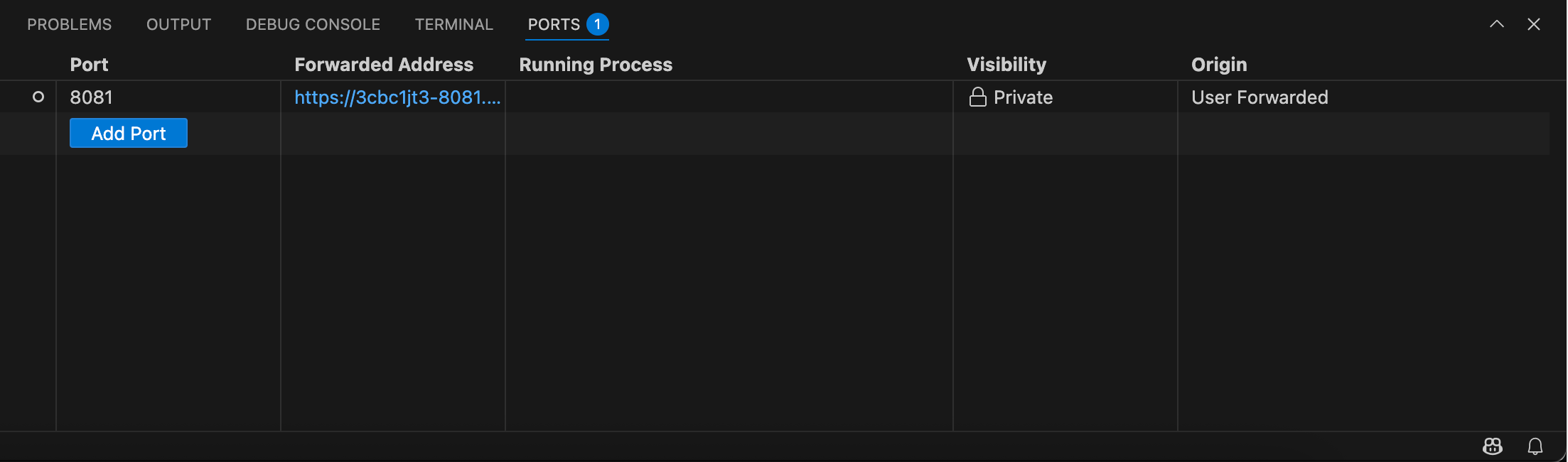This screenshot has height=462, width=1568.
Task: Close the bottom panel with the X icon
Action: pyautogui.click(x=1534, y=24)
